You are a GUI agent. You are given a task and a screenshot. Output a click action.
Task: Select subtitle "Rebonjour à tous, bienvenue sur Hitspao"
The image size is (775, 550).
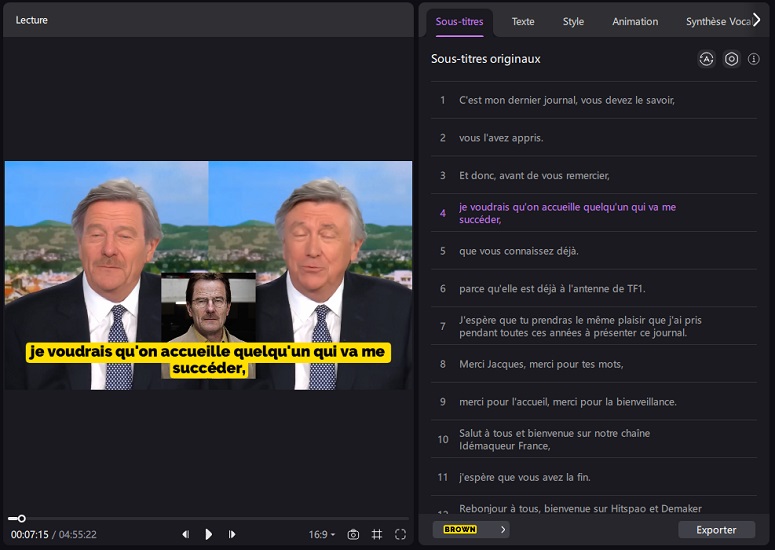click(x=594, y=506)
